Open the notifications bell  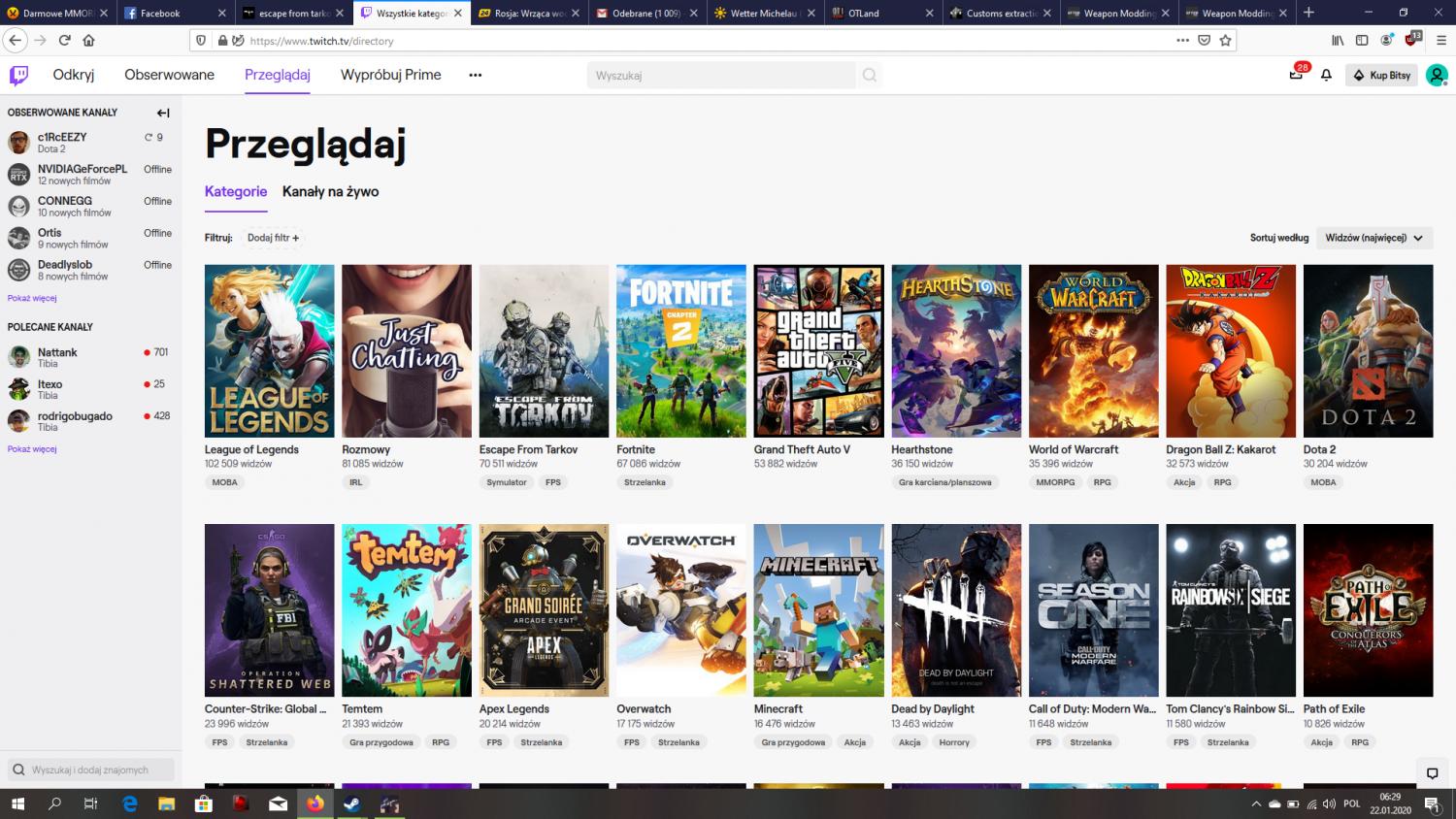(x=1326, y=76)
